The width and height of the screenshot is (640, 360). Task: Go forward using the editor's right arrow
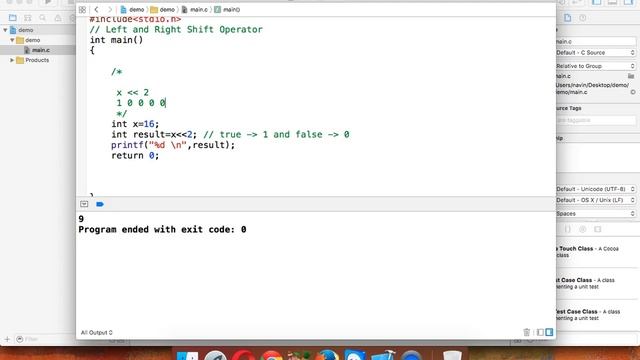click(109, 9)
